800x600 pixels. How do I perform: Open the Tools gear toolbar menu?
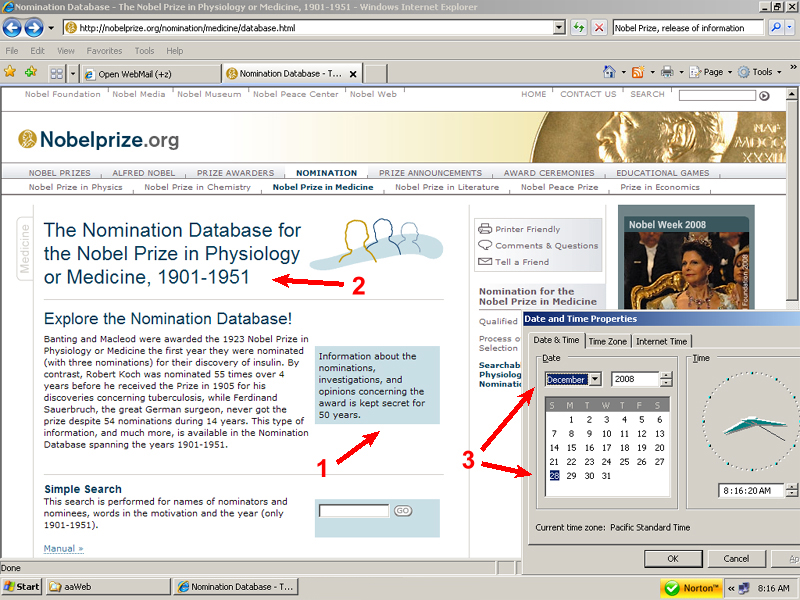760,72
